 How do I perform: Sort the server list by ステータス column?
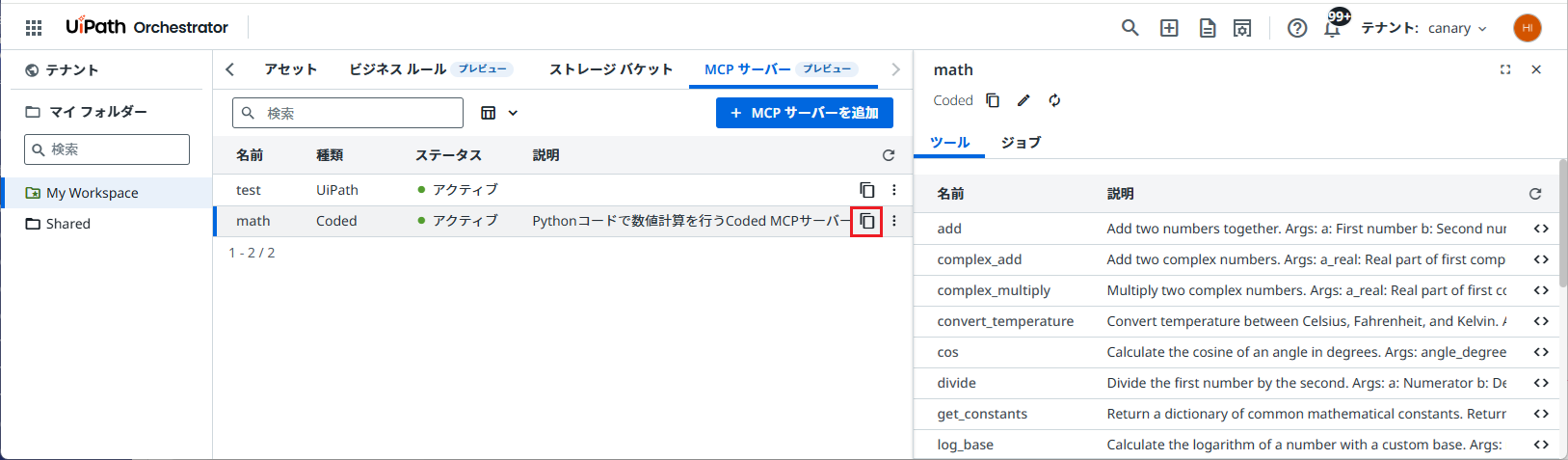[x=448, y=155]
